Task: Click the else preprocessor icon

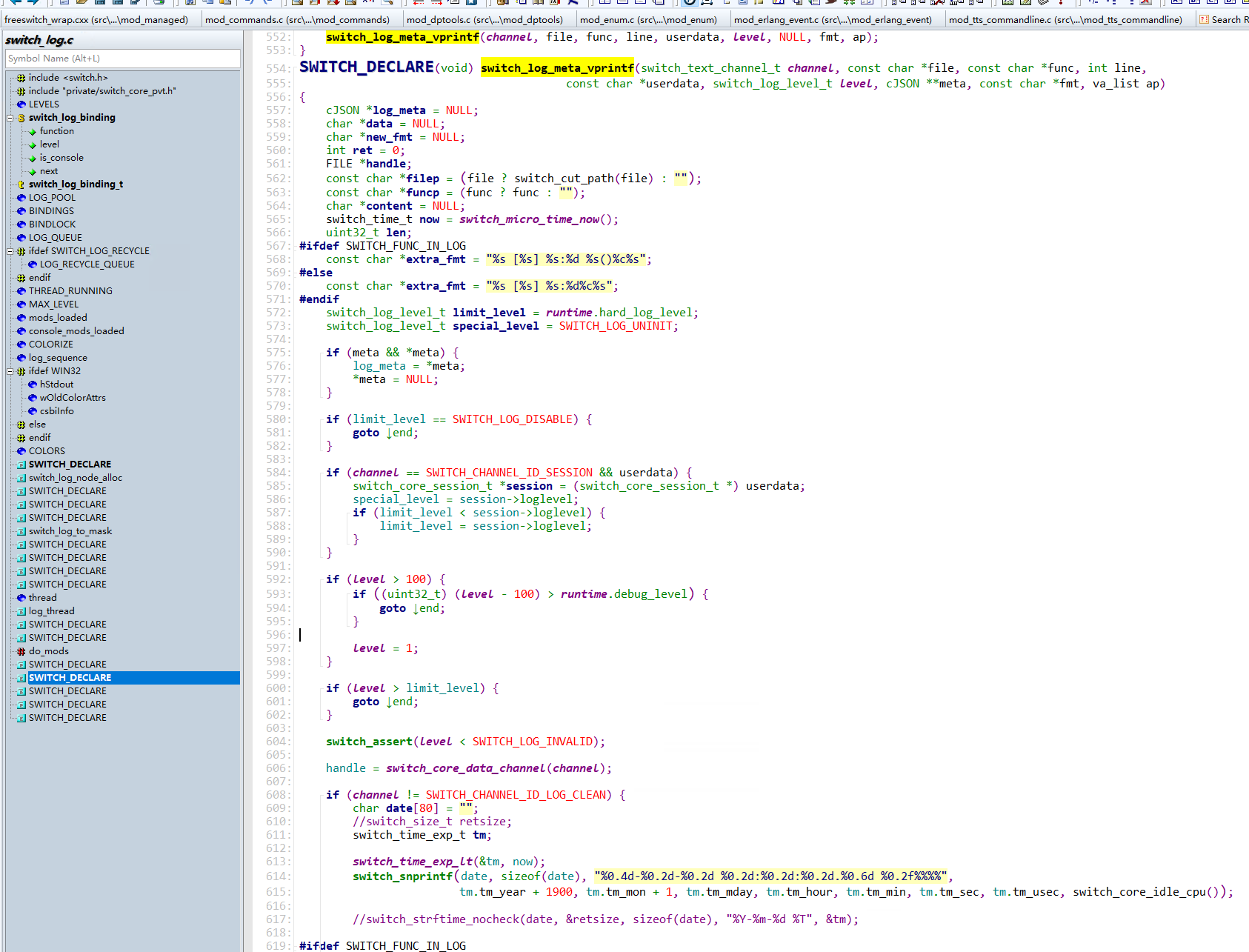Action: 21,425
